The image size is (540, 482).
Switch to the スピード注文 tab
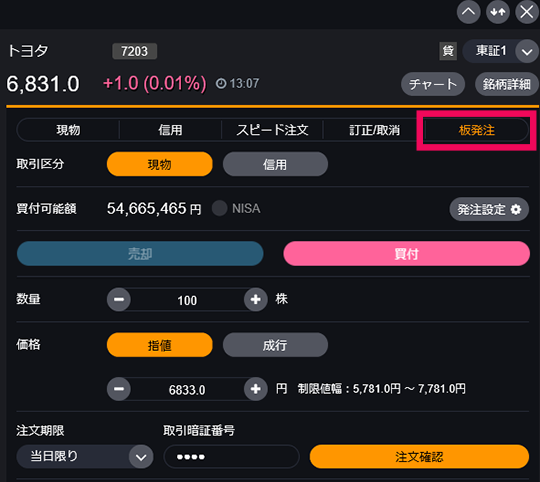272,130
